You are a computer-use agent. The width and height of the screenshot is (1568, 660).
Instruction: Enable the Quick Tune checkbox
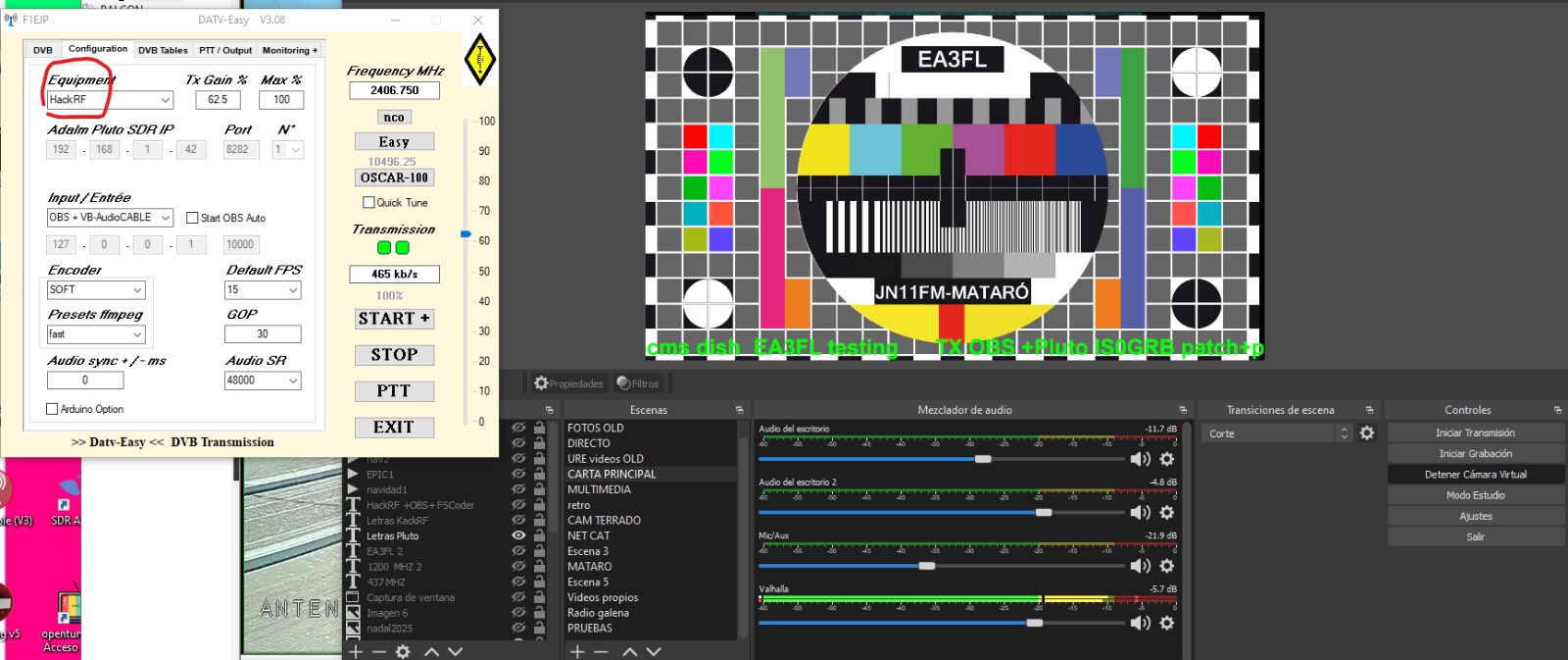pos(369,203)
